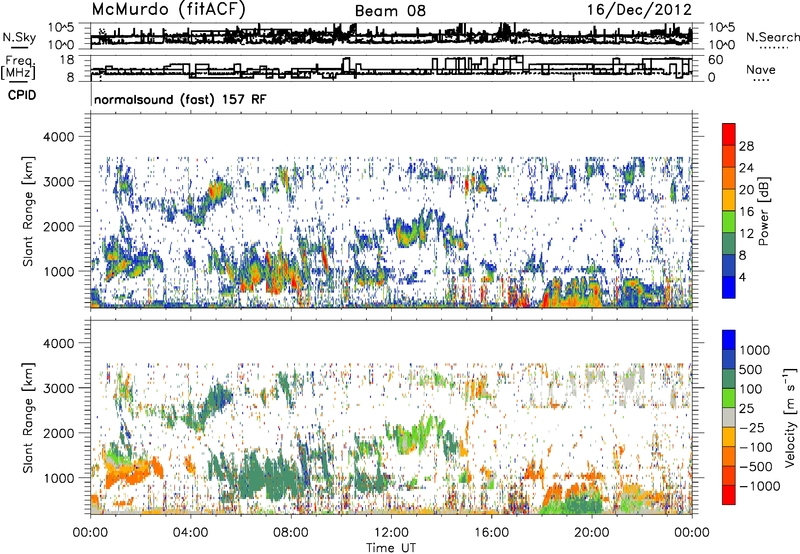
Task: Click the 2000 tick on velocity panel
Action: tap(59, 433)
